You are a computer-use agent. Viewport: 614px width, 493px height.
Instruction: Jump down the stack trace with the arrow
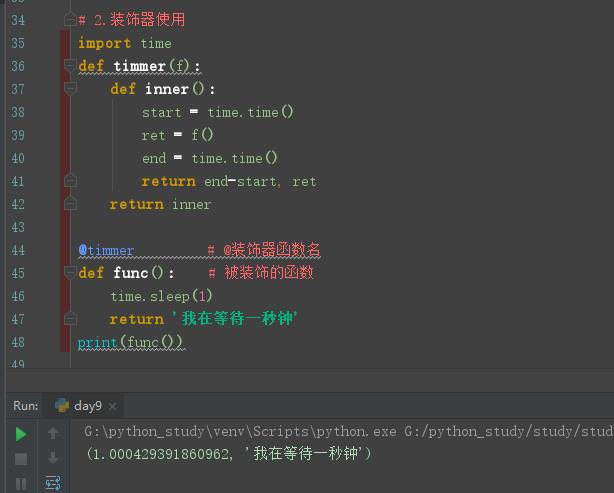tap(53, 457)
